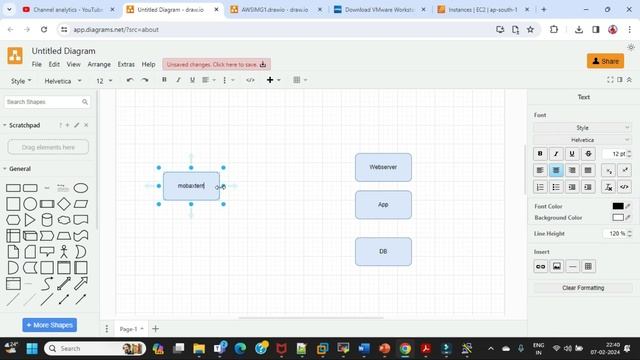Click subscript icon in Text panel

coord(609,170)
